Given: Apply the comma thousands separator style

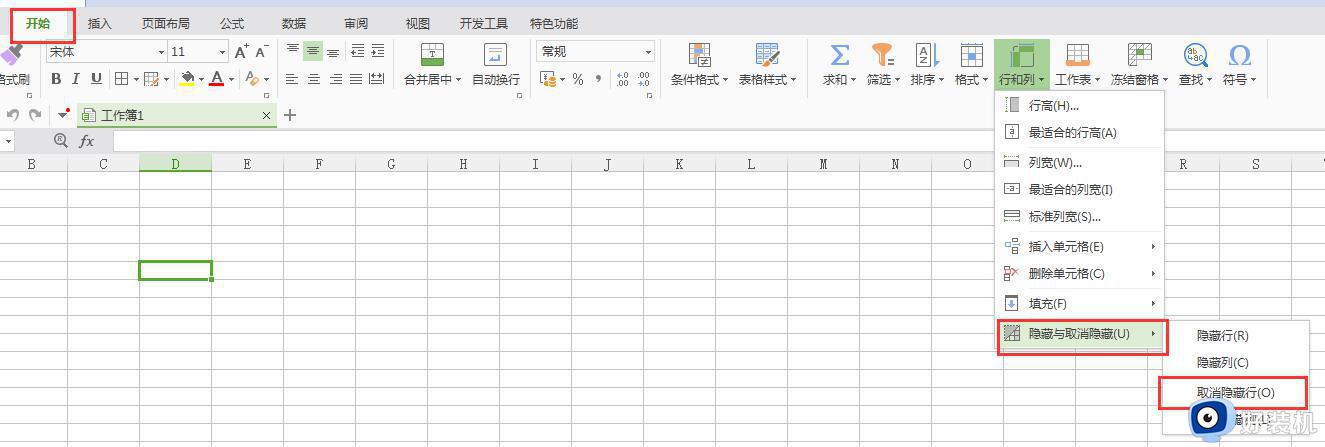Looking at the screenshot, I should tap(598, 79).
